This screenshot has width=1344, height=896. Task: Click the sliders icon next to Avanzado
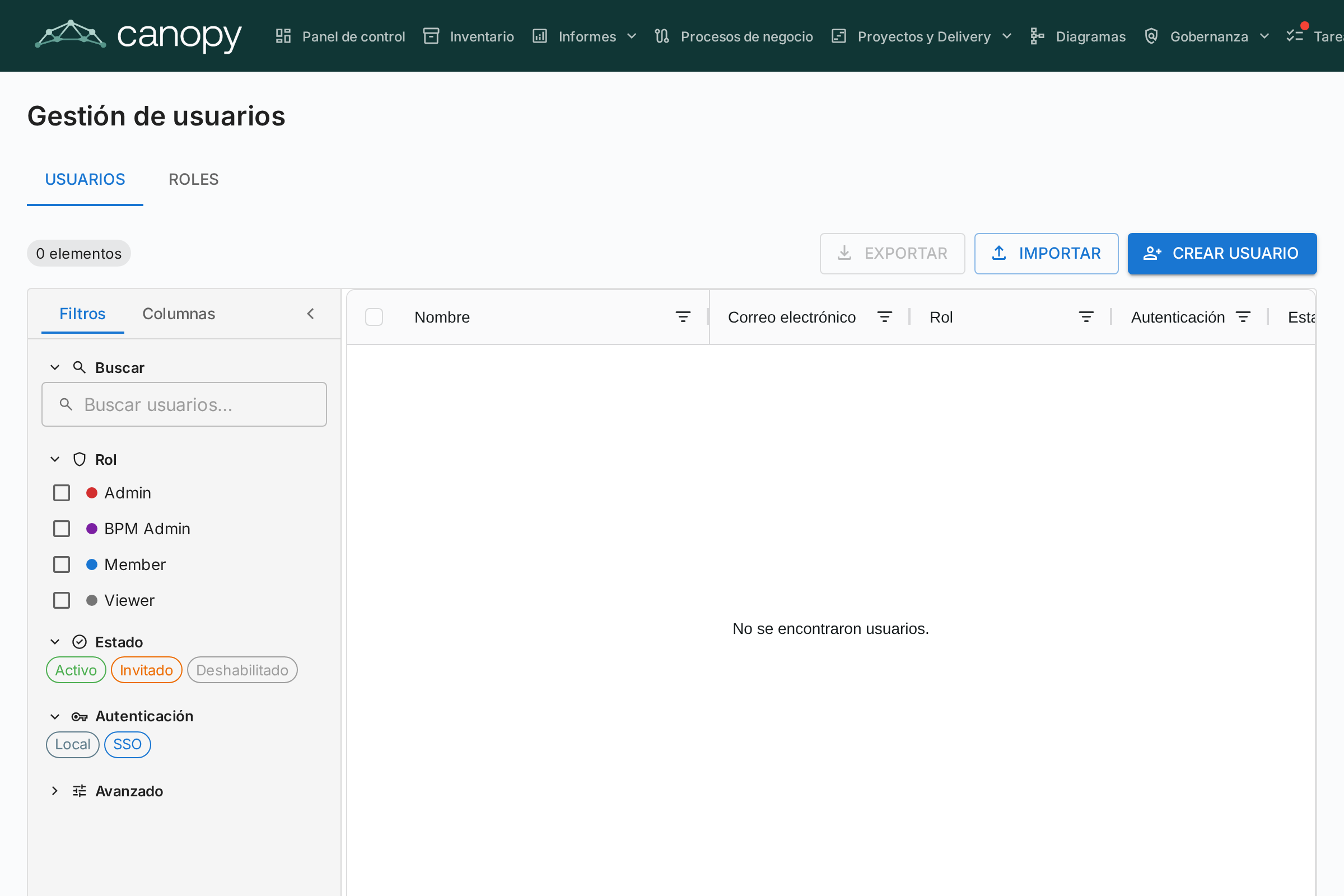pyautogui.click(x=80, y=791)
